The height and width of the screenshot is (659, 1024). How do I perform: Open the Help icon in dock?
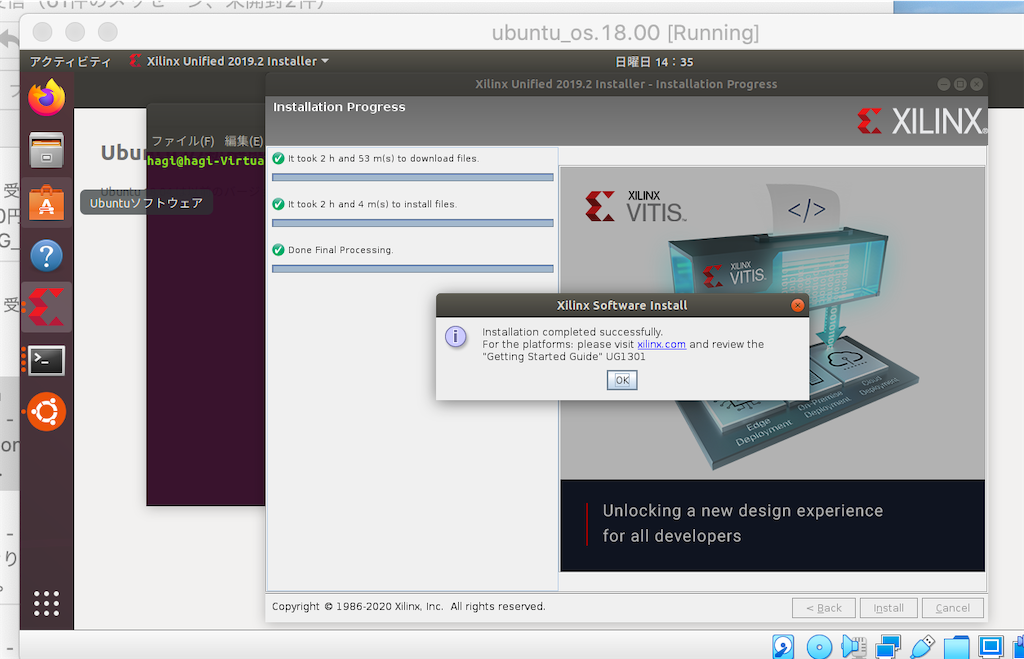[x=46, y=255]
